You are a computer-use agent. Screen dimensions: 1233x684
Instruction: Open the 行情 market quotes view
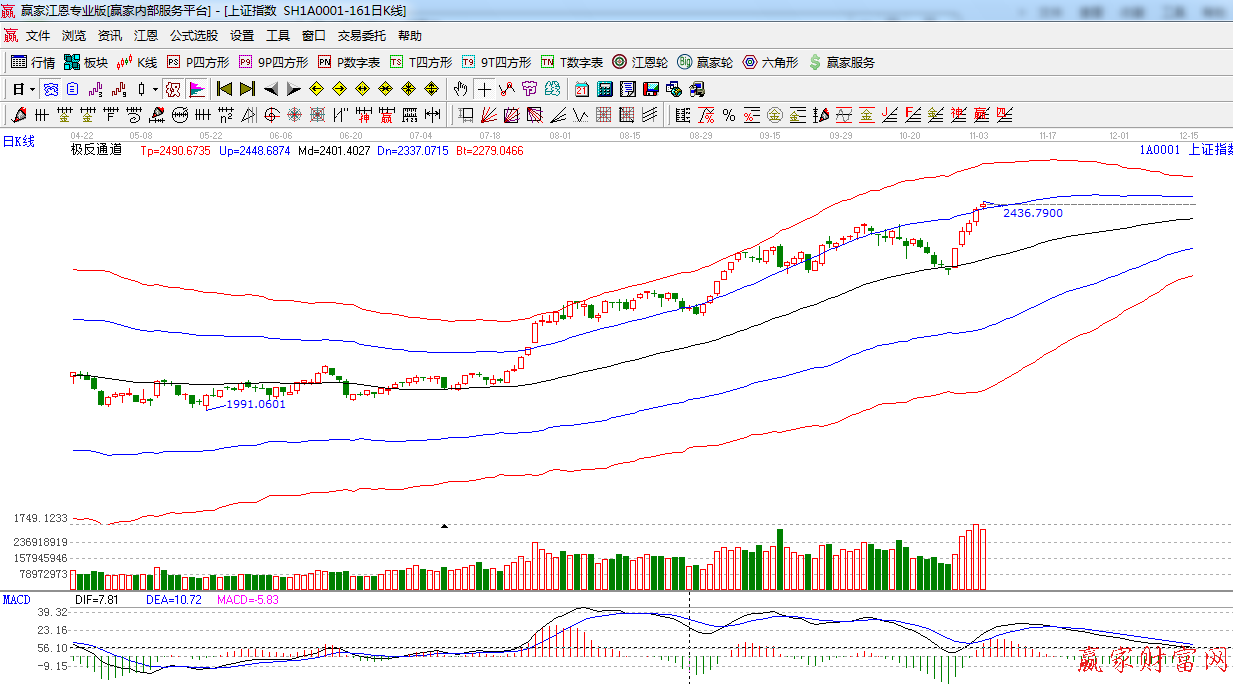coord(33,62)
